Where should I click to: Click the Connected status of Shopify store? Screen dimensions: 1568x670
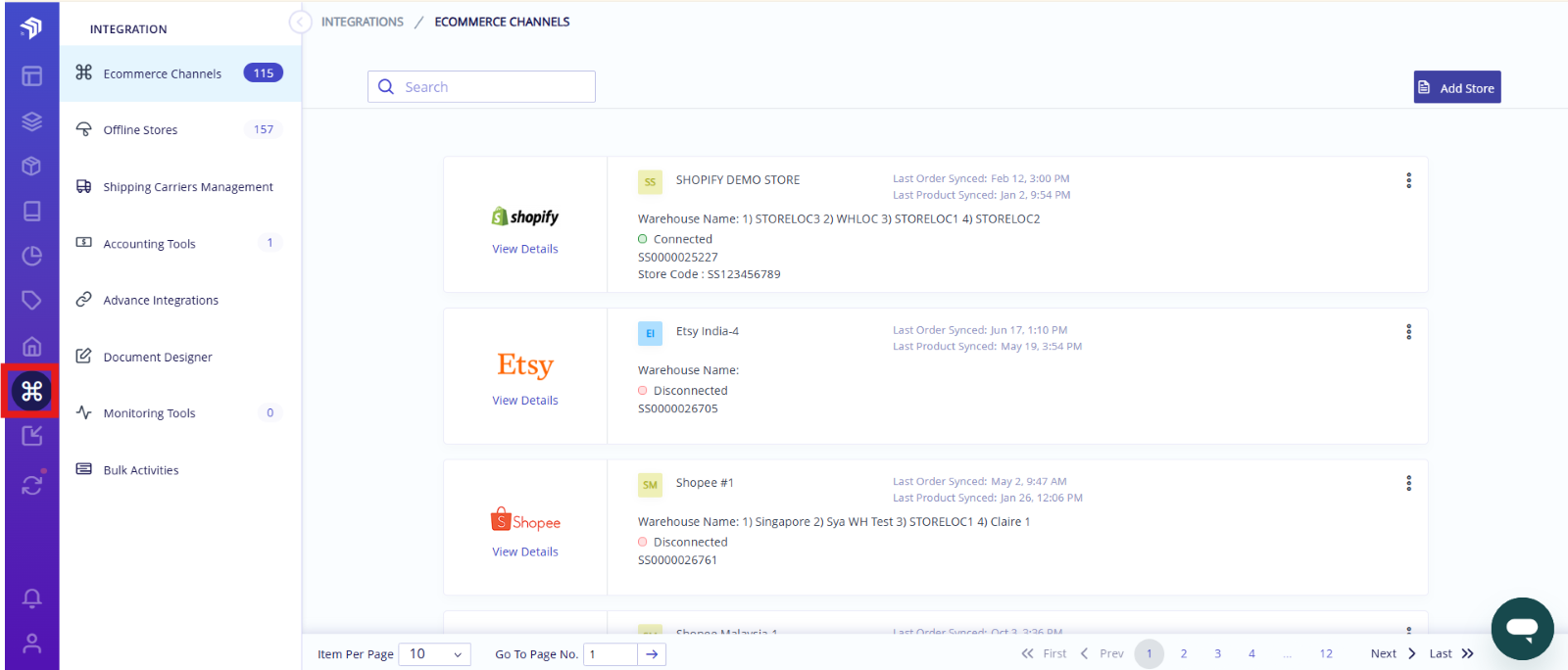[x=675, y=239]
